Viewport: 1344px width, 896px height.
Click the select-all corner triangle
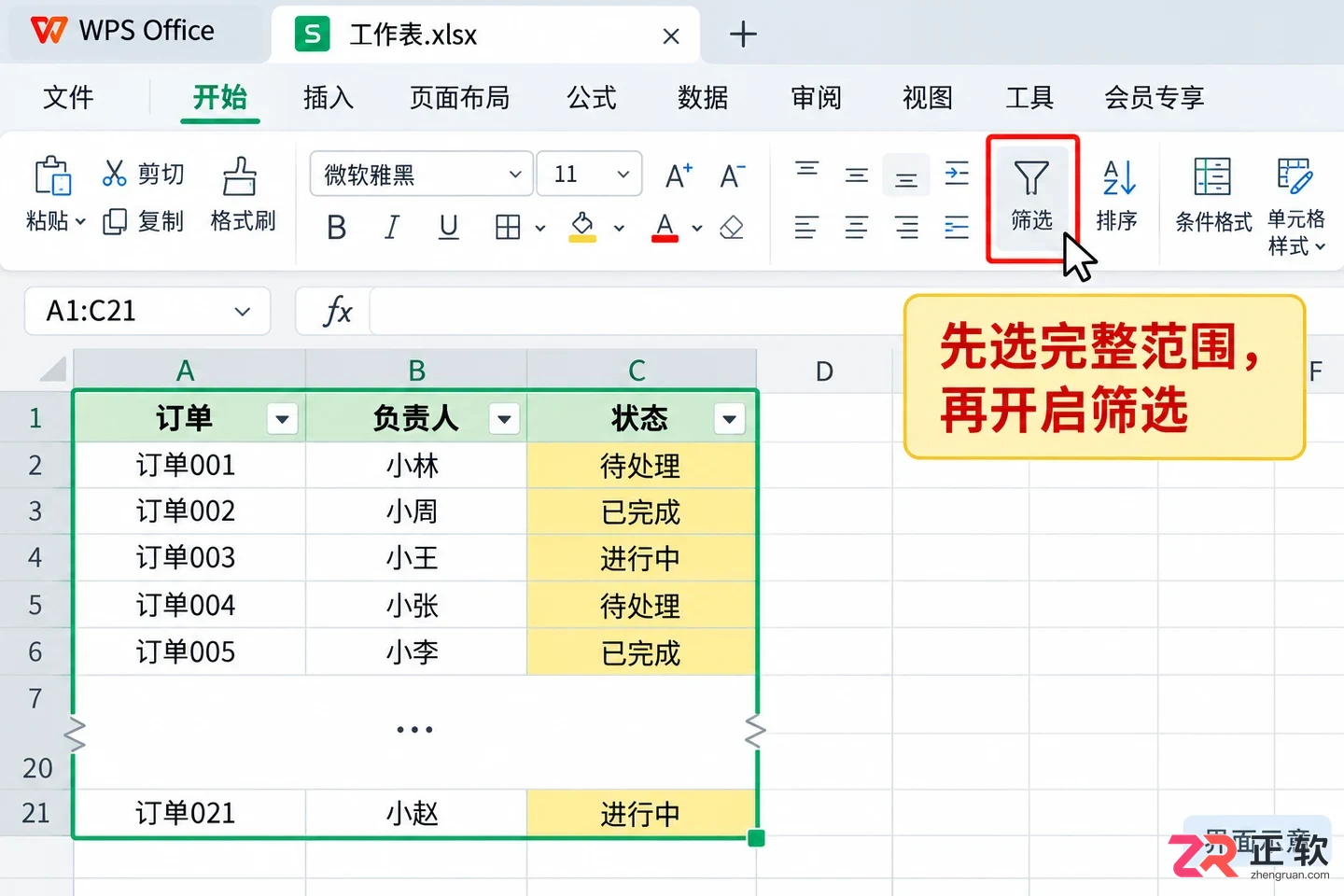53,370
